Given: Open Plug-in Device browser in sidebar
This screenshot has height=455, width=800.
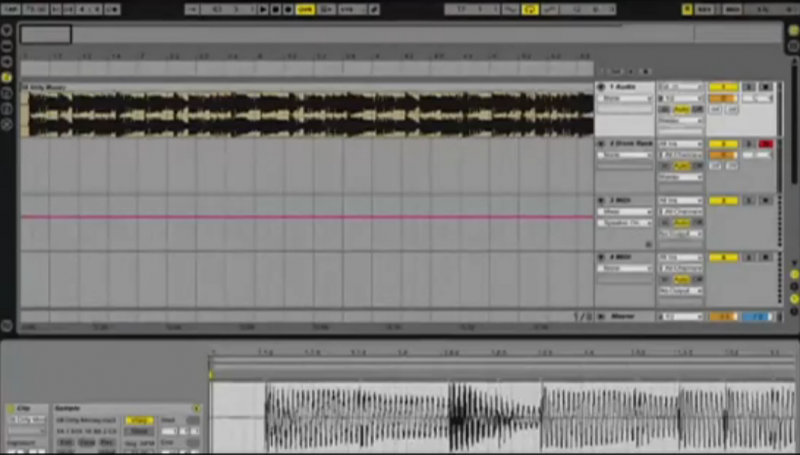Looking at the screenshot, I should coord(7,62).
